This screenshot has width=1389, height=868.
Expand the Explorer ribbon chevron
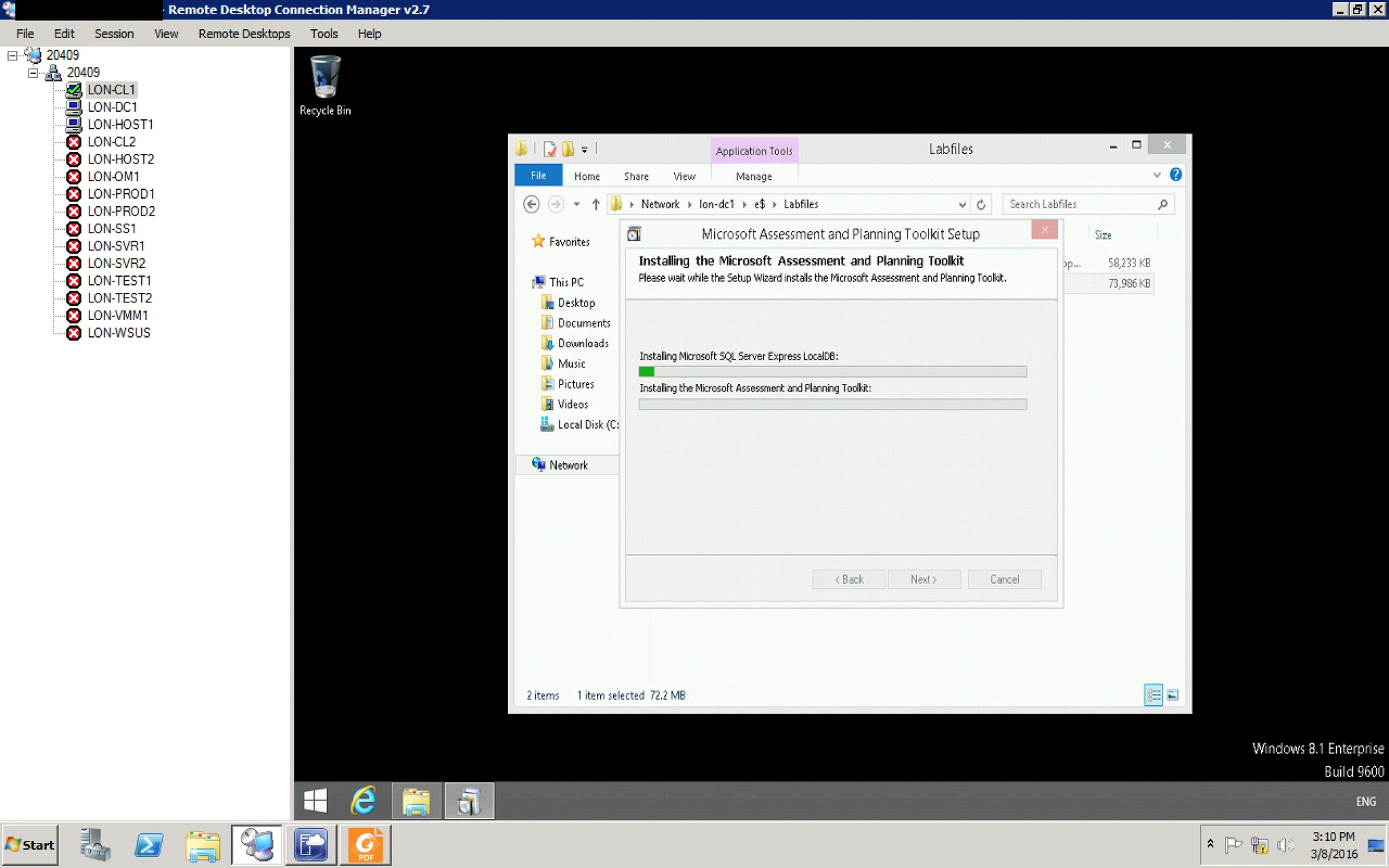pyautogui.click(x=1156, y=175)
